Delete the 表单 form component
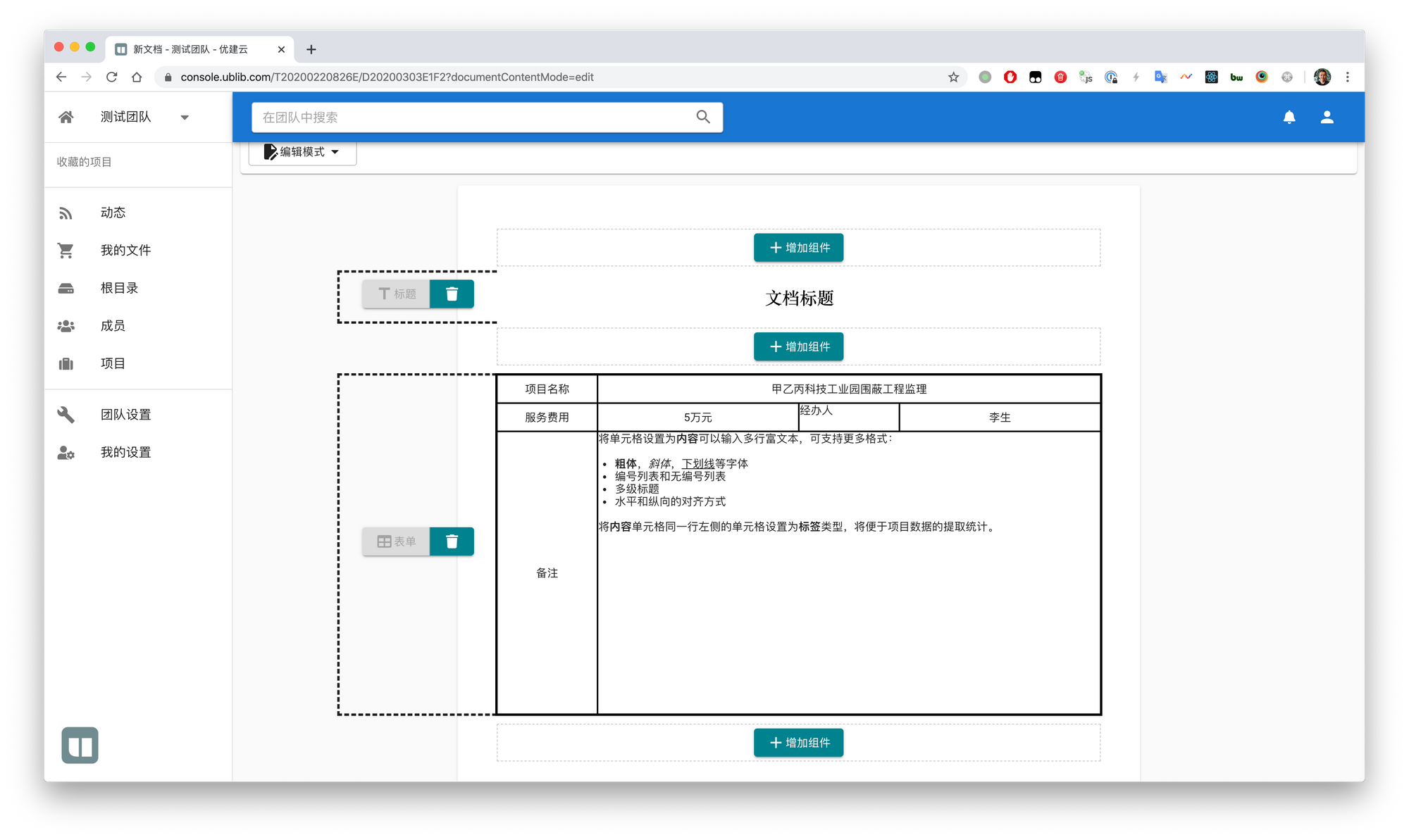The height and width of the screenshot is (840, 1409). point(452,541)
